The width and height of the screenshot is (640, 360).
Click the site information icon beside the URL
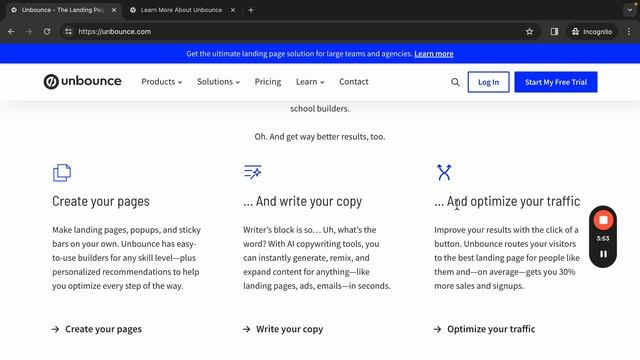tap(69, 31)
